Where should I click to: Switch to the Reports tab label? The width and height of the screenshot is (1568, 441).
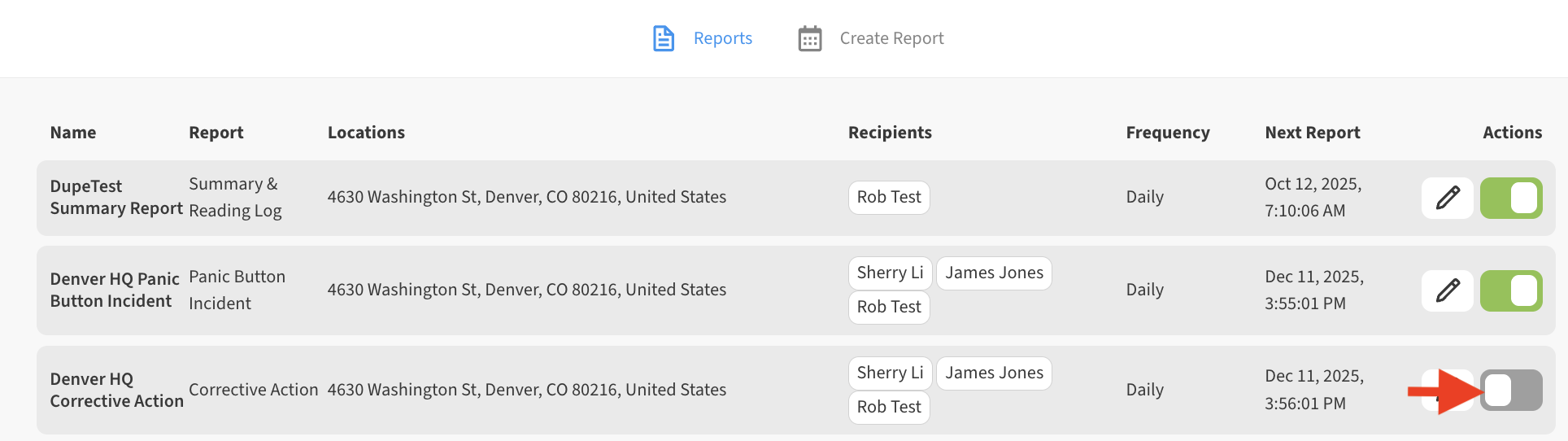[x=722, y=38]
